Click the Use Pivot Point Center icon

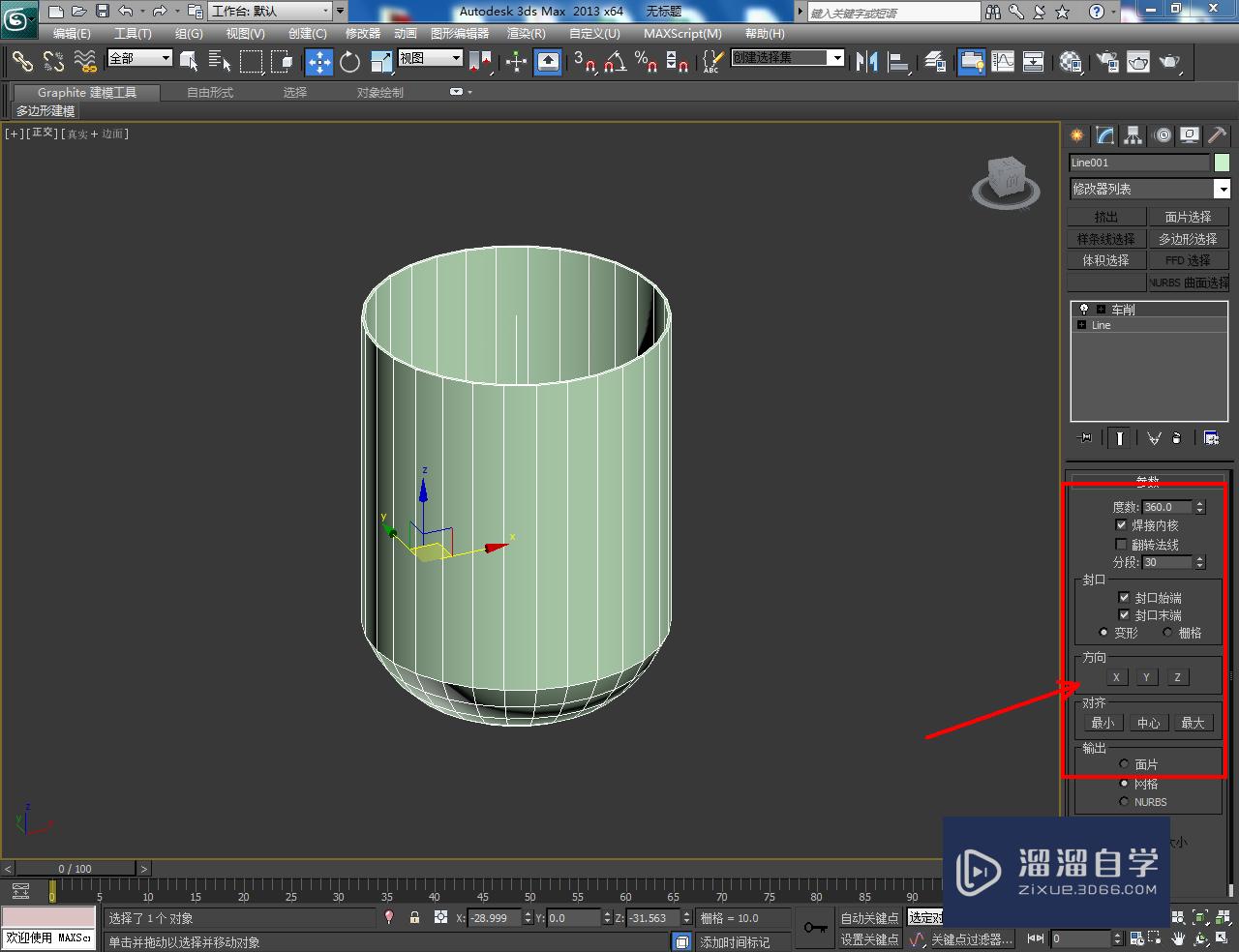(x=480, y=62)
